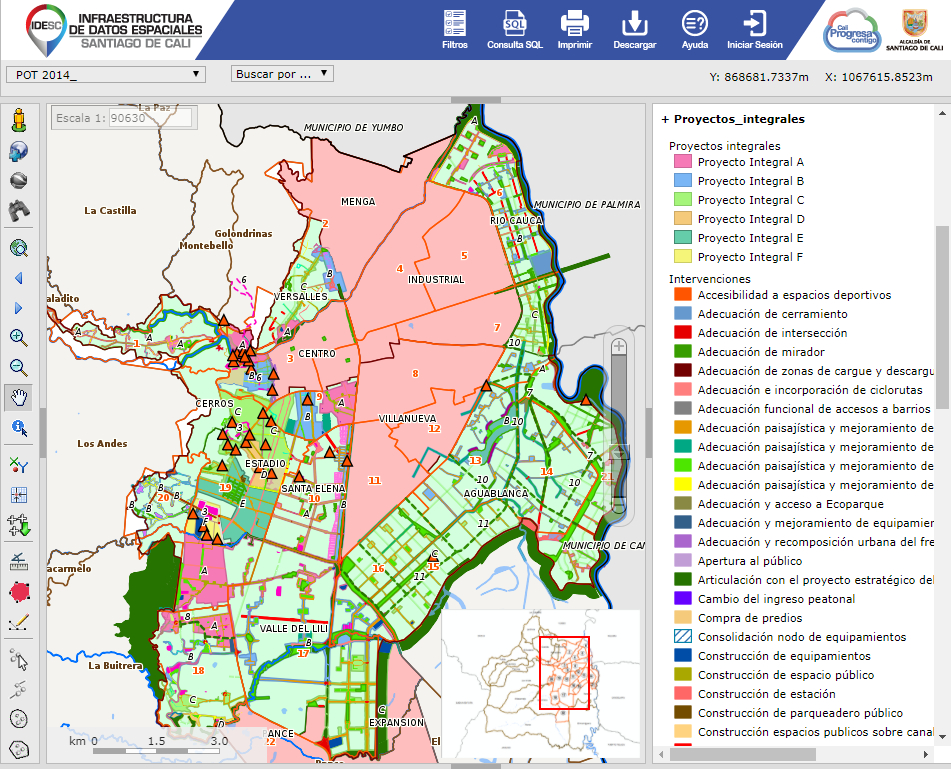Expand the Proyectos_integrales legend group
Screen dimensions: 951x769
(x=665, y=119)
